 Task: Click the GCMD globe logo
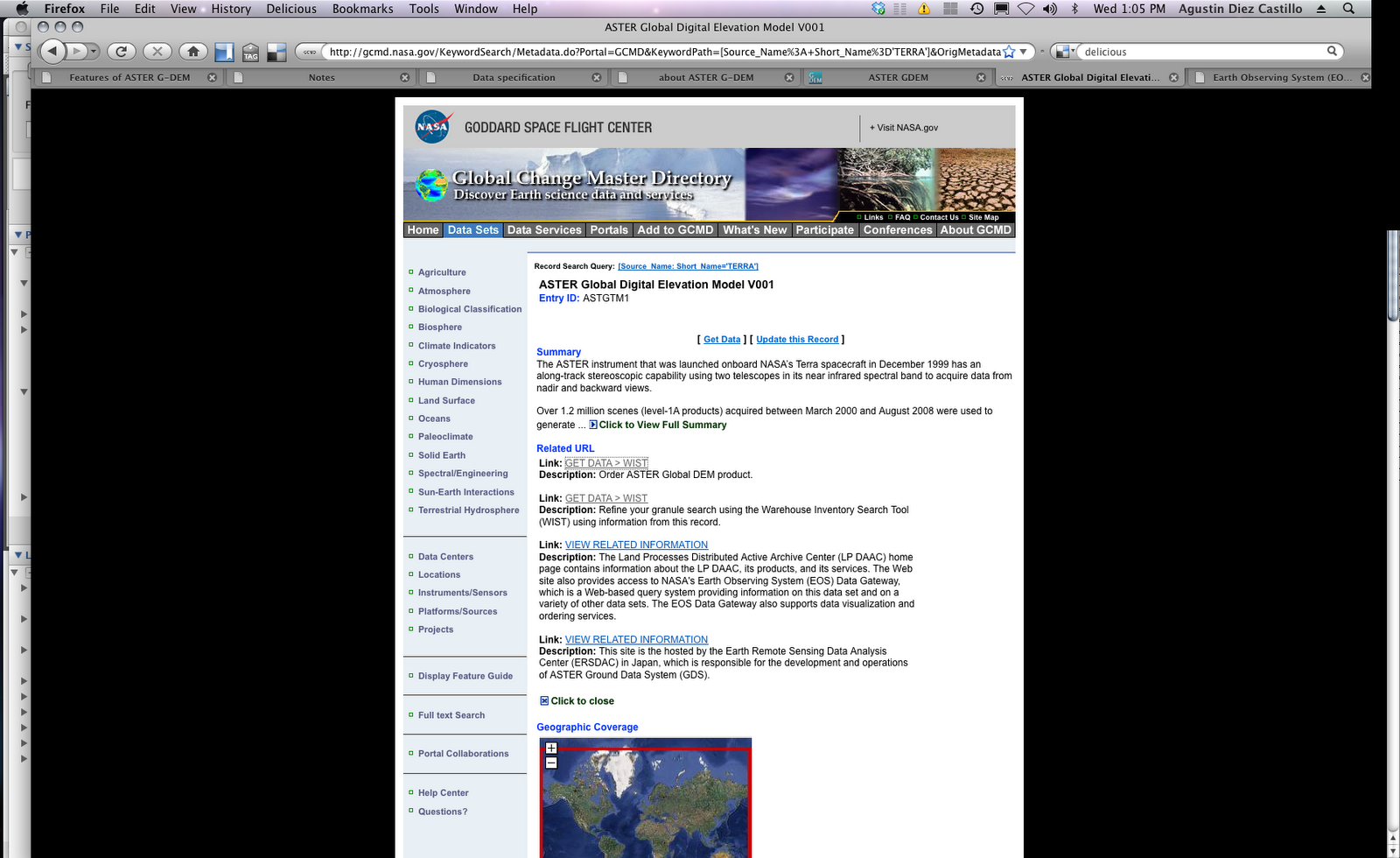[431, 185]
